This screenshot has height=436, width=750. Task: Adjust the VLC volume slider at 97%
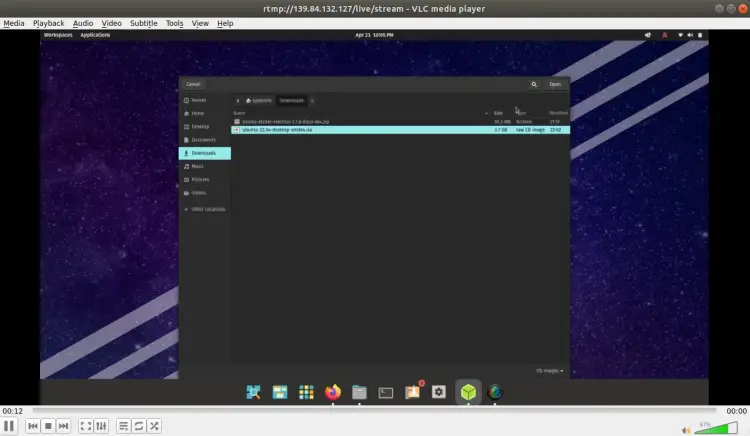716,428
